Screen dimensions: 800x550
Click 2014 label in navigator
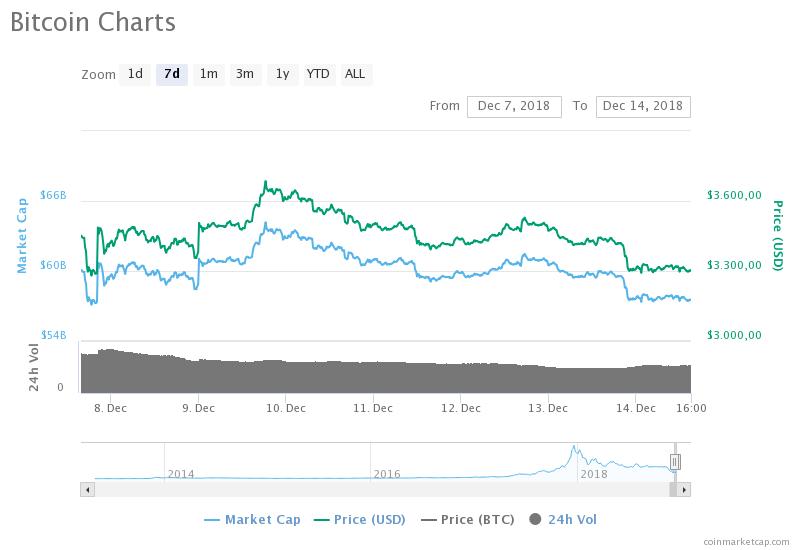click(181, 474)
